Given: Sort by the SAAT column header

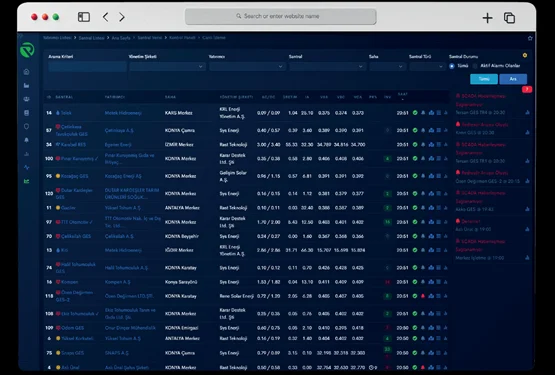Looking at the screenshot, I should coord(403,95).
